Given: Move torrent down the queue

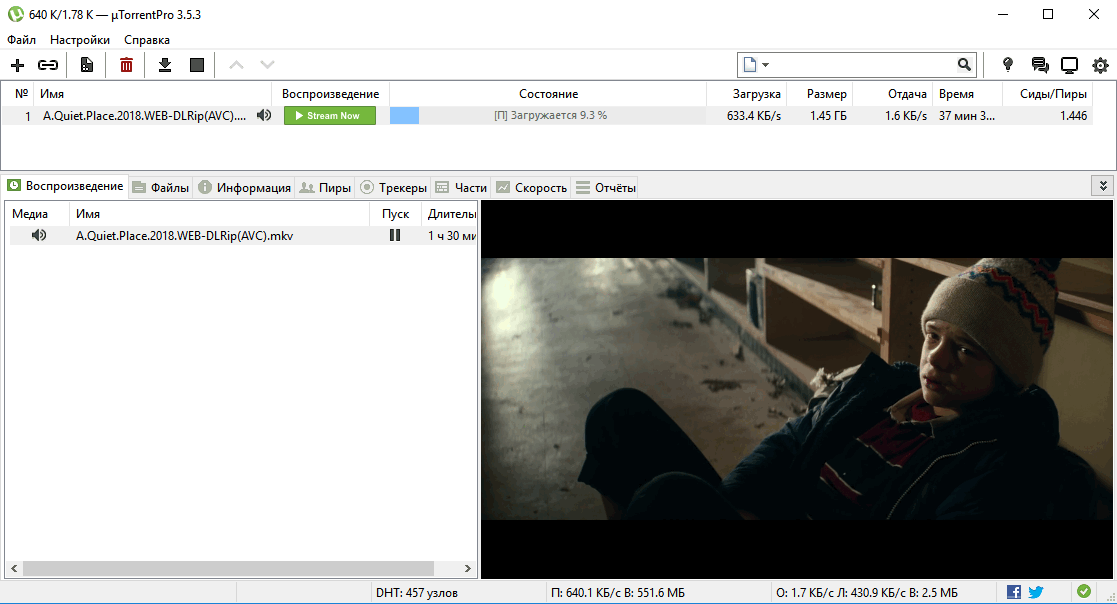Looking at the screenshot, I should 267,65.
